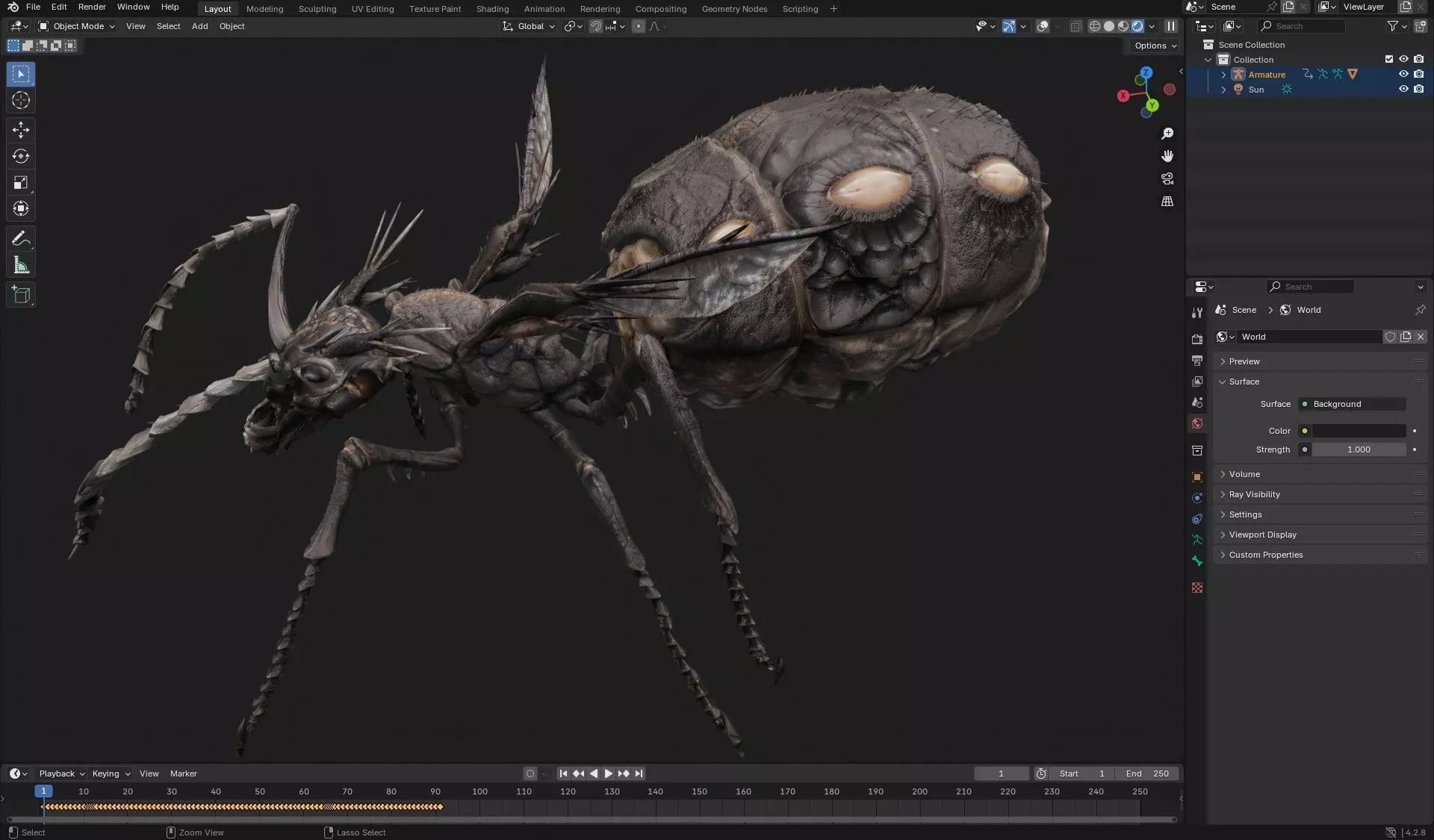
Task: Select the Scale tool
Action: tap(21, 182)
